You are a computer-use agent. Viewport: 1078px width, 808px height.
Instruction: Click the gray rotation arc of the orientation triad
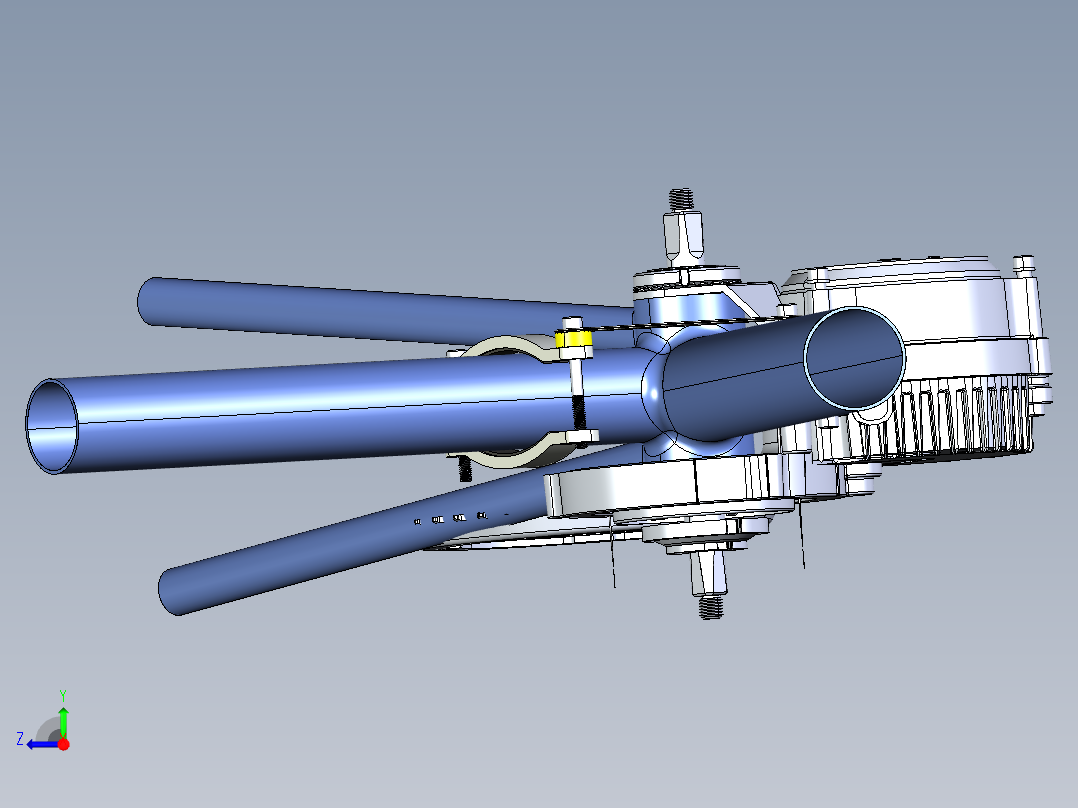pos(48,728)
